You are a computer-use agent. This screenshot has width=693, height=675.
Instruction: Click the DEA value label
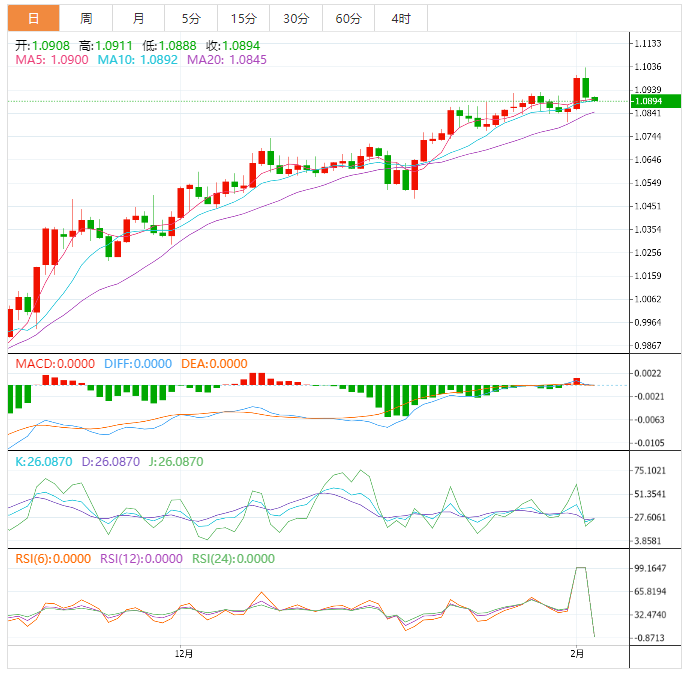click(213, 364)
